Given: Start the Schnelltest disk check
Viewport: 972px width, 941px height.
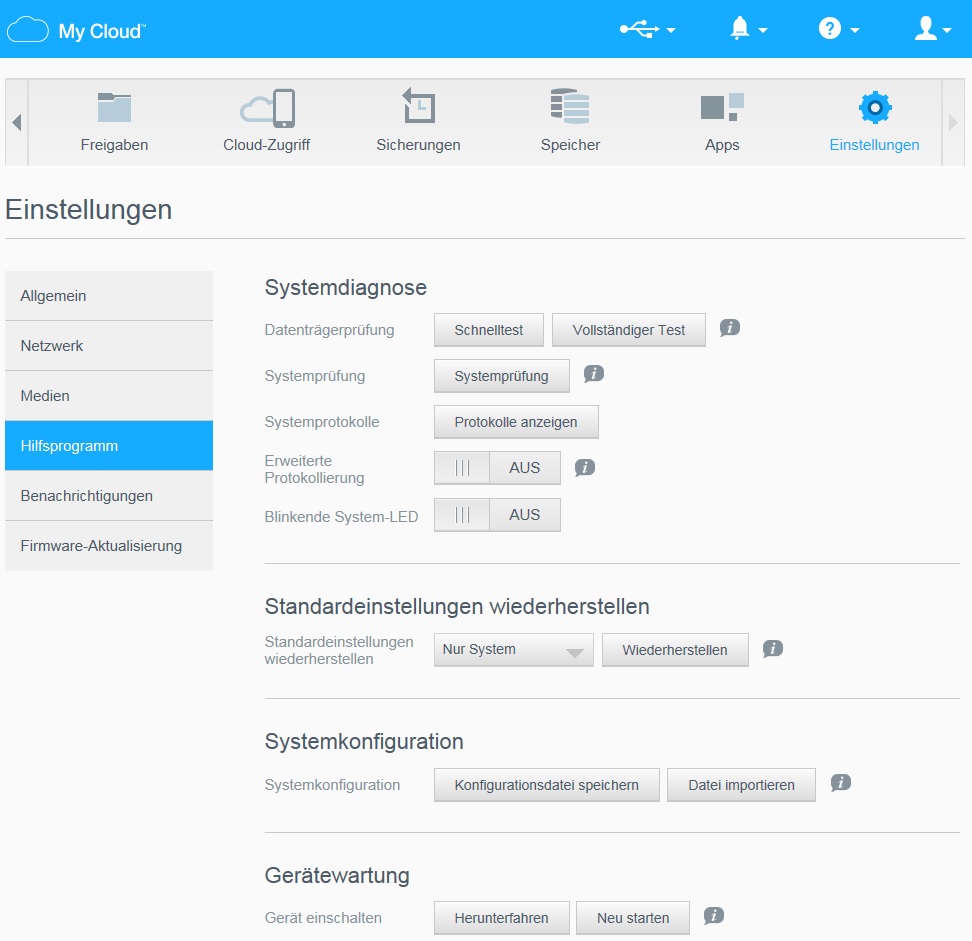Looking at the screenshot, I should pyautogui.click(x=489, y=330).
